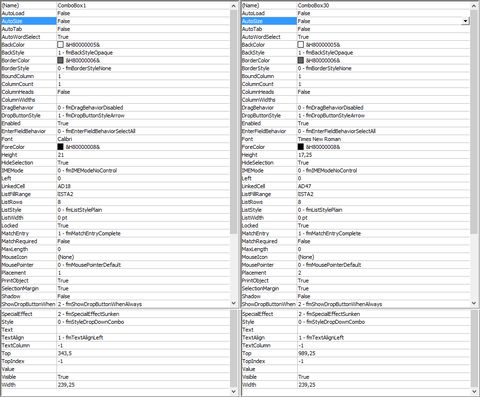Click the name value ComboBox1

(x=72, y=5)
